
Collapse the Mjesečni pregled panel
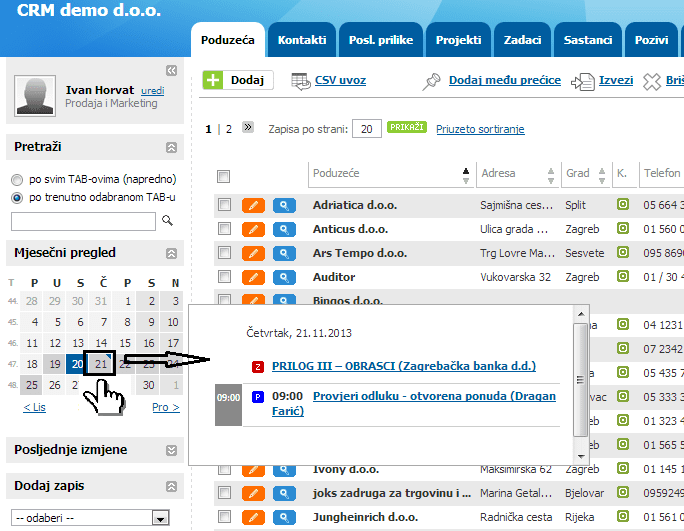[x=172, y=253]
